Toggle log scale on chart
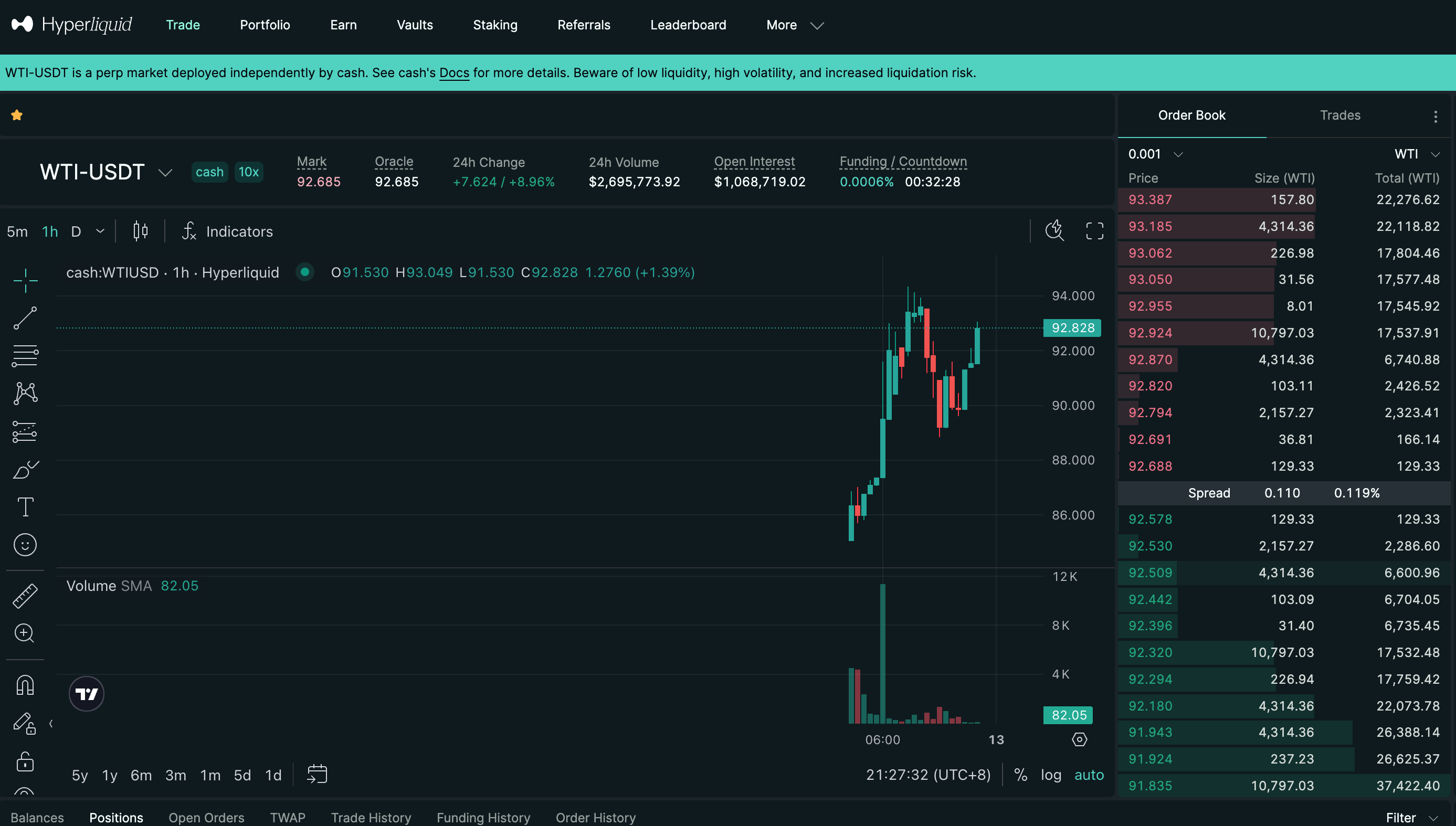The height and width of the screenshot is (826, 1456). pyautogui.click(x=1050, y=775)
